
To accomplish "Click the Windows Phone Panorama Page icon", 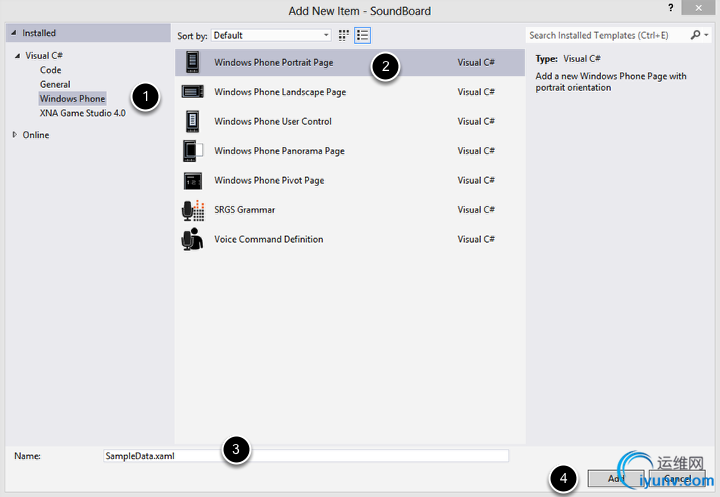I will coord(193,151).
